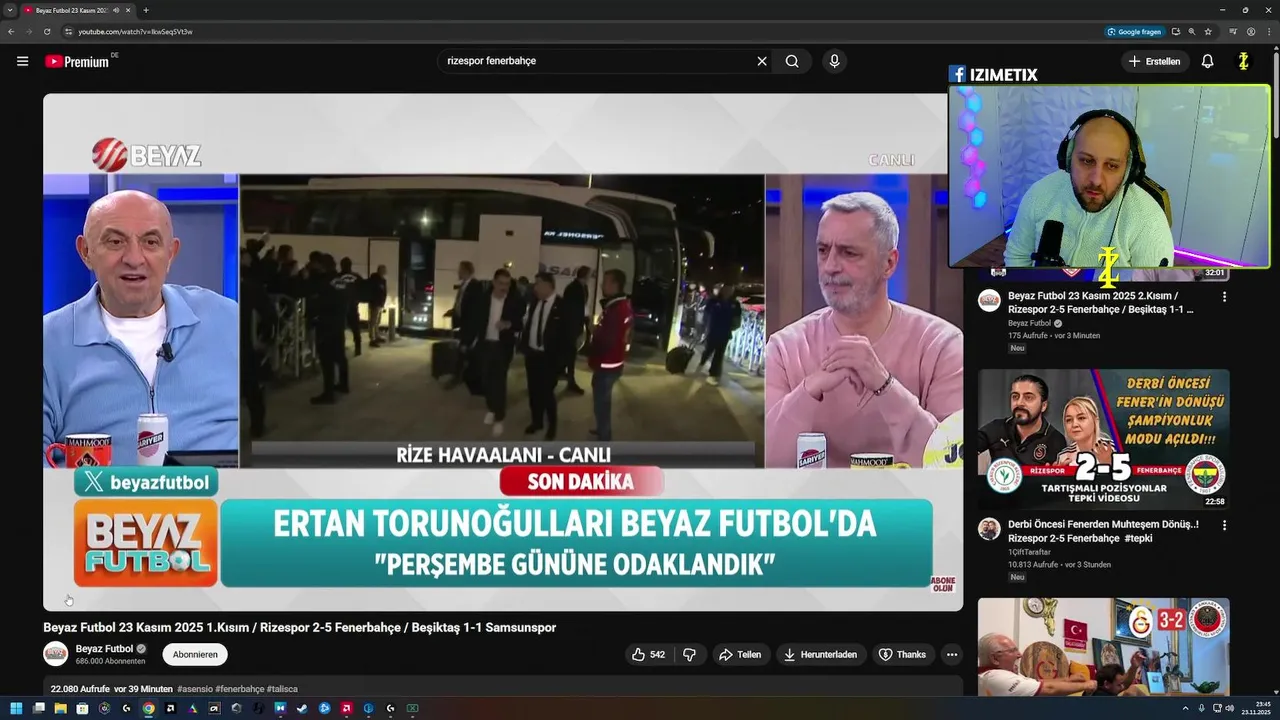This screenshot has height=720, width=1280.
Task: Open Beyaz Futbol channel name link
Action: pos(104,649)
